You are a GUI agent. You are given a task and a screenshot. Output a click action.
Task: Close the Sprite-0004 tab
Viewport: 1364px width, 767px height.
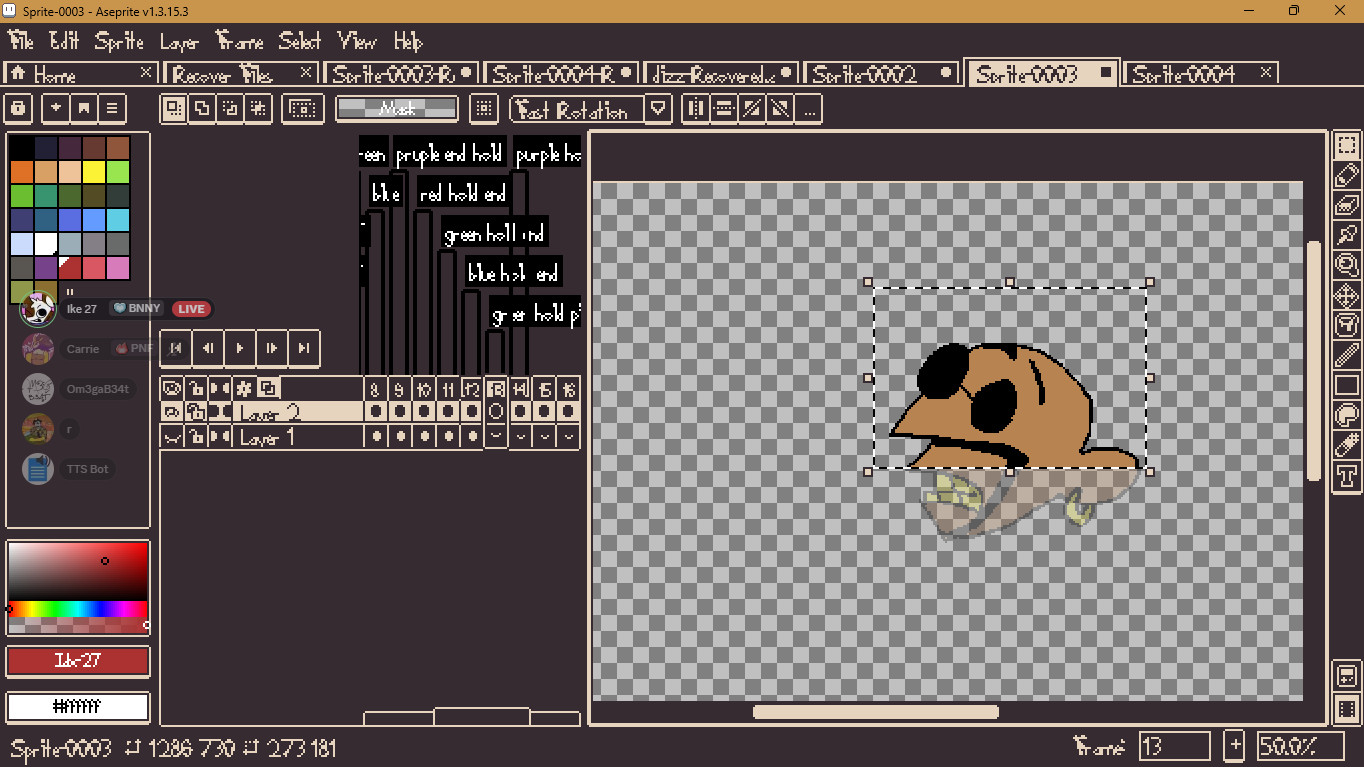[1266, 73]
